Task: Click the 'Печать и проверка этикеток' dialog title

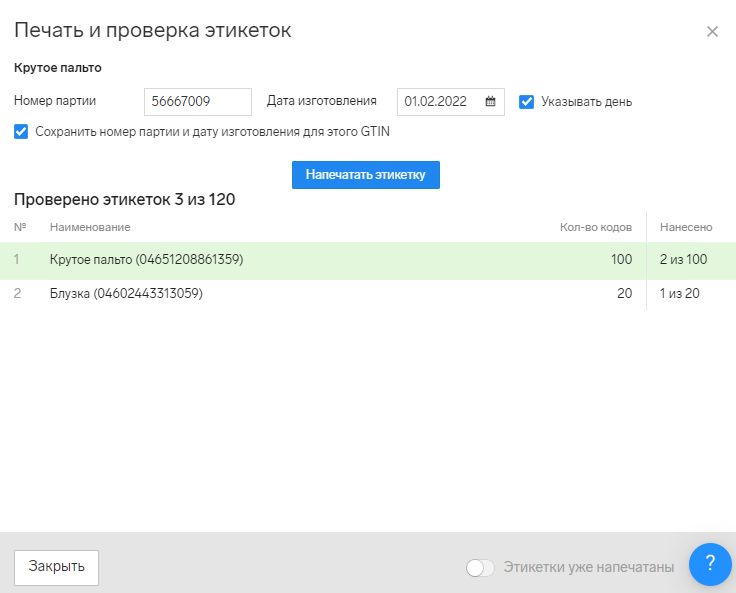Action: click(153, 31)
